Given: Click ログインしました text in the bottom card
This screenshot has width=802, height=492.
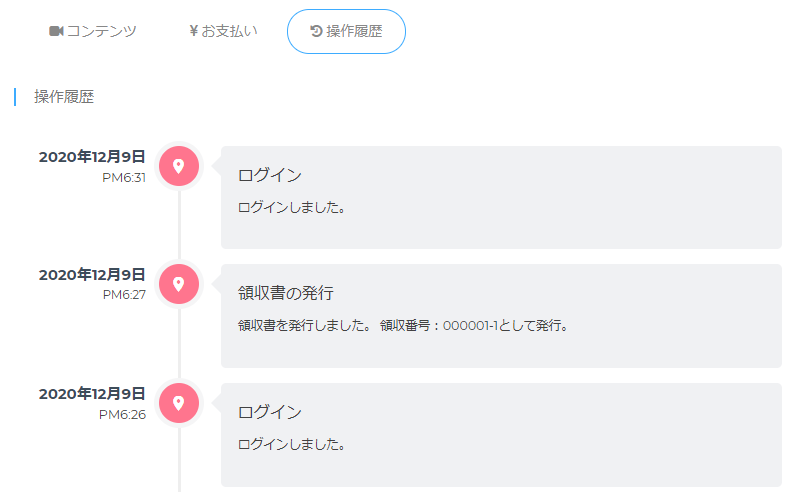Looking at the screenshot, I should [291, 444].
